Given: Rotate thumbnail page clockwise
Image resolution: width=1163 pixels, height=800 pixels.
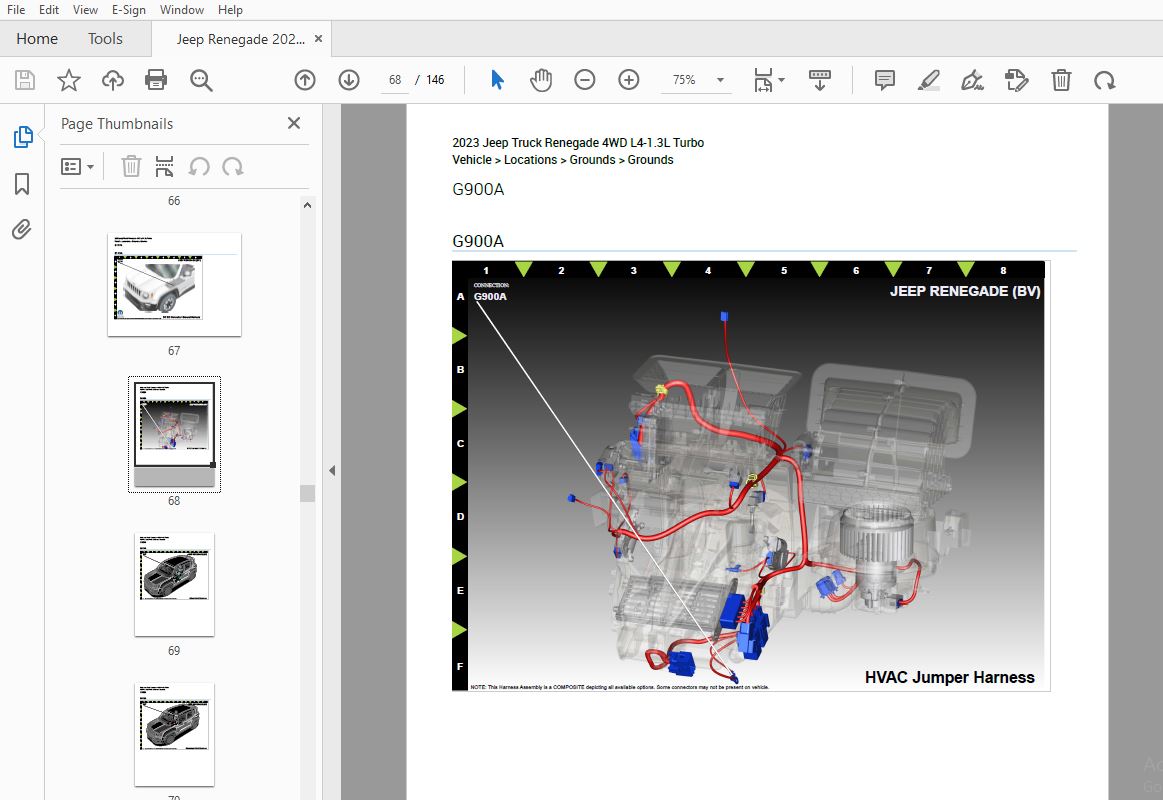Looking at the screenshot, I should point(233,166).
